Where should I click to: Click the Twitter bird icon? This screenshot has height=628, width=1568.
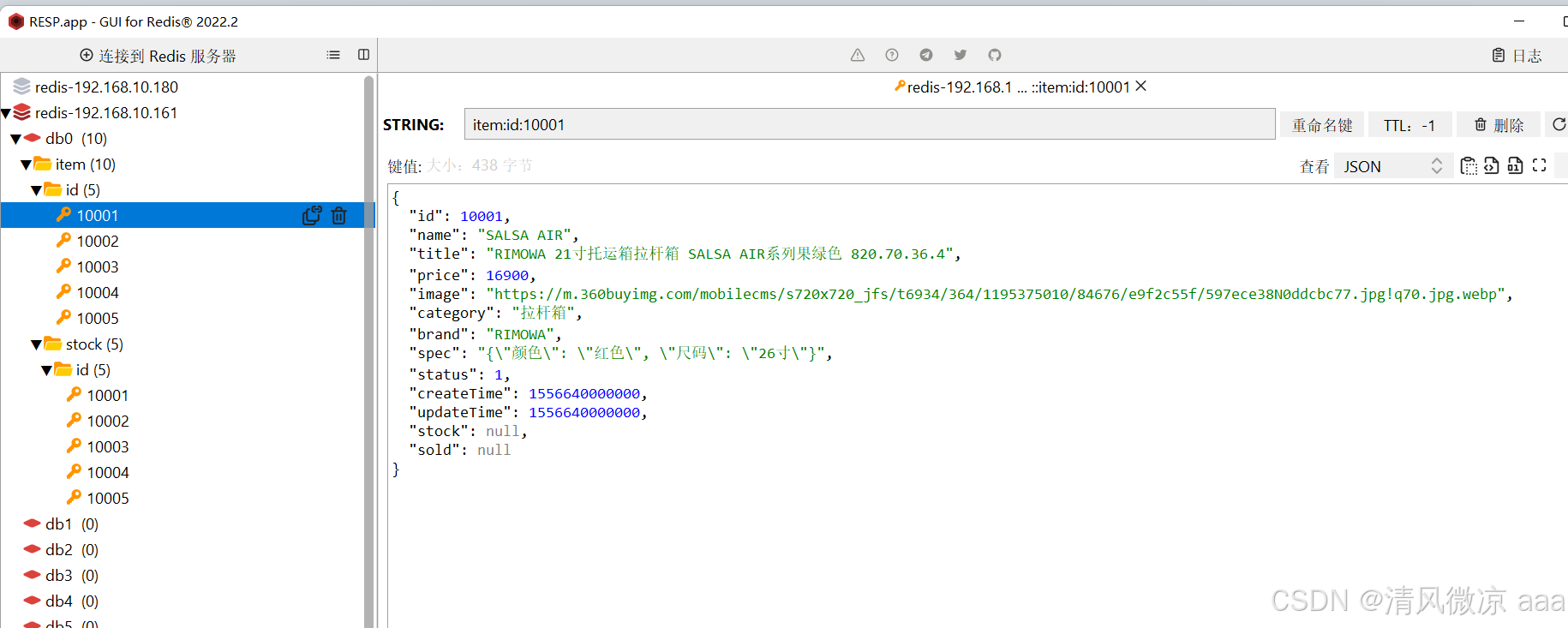pos(961,55)
